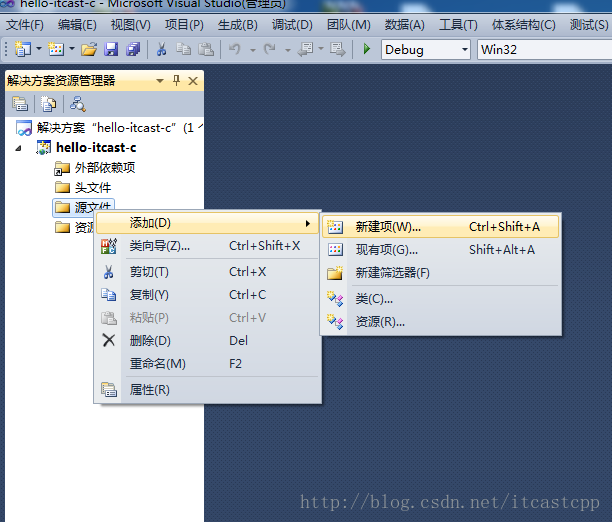Open the 编辑(E) menu
The width and height of the screenshot is (612, 522).
click(77, 25)
